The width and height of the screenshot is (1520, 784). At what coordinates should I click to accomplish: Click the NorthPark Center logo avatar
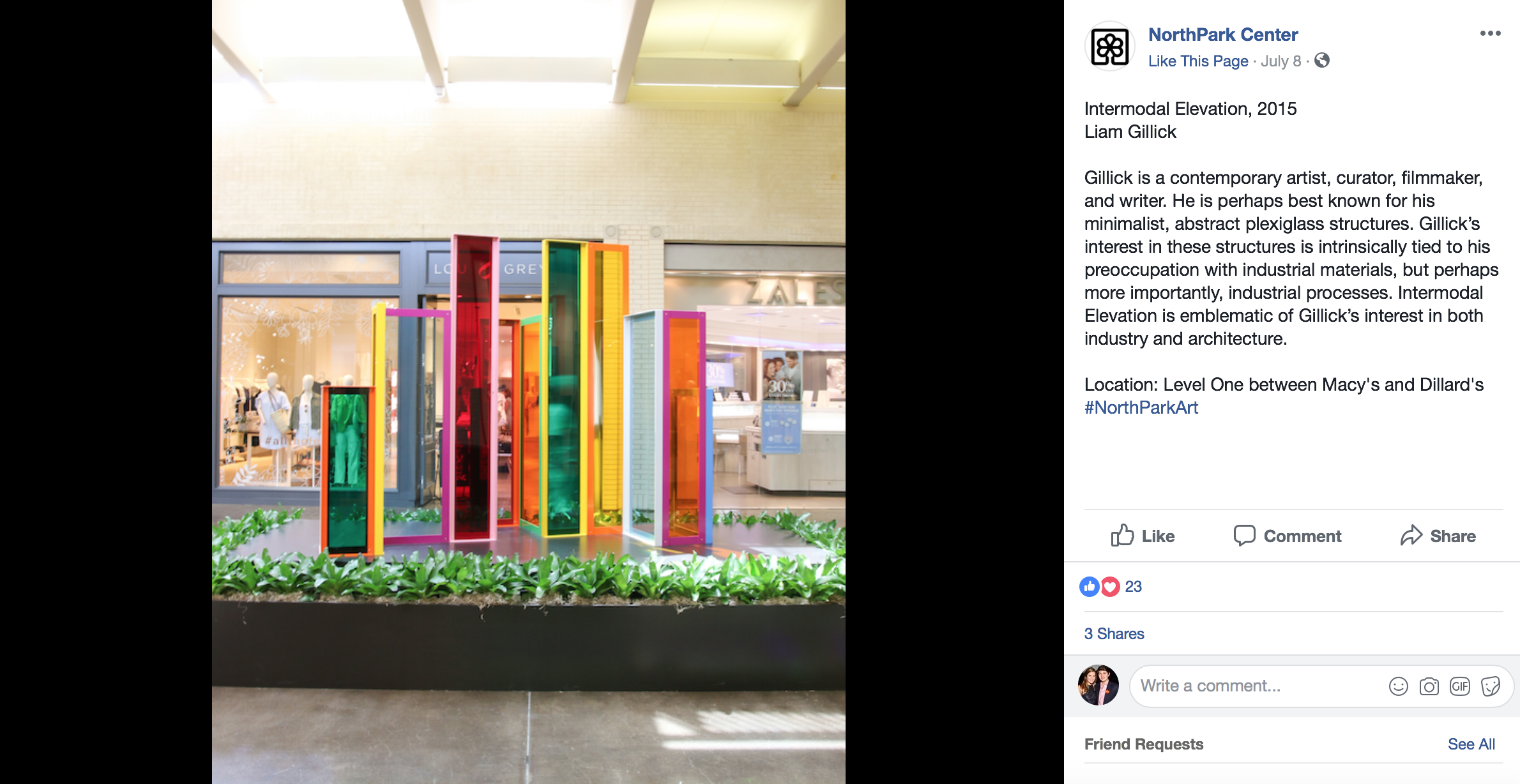click(x=1110, y=47)
